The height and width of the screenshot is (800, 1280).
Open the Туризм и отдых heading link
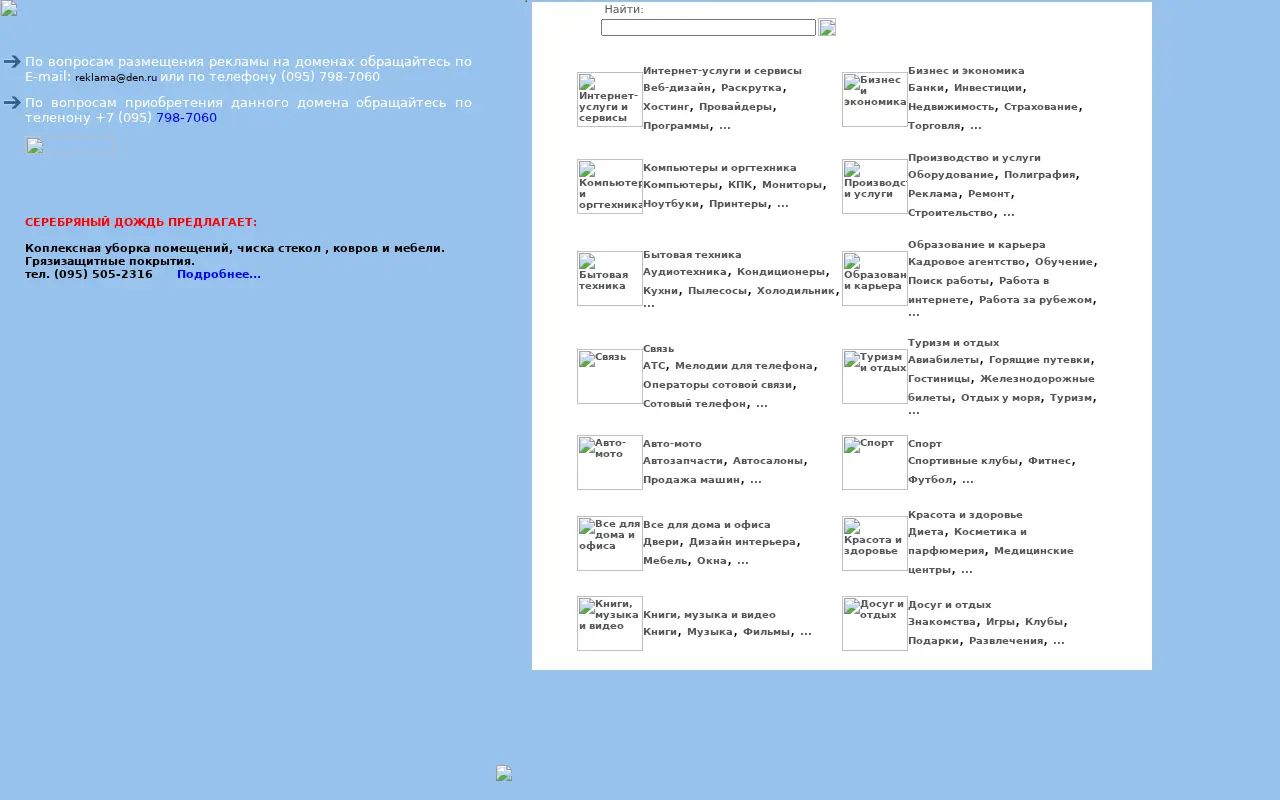coord(953,343)
